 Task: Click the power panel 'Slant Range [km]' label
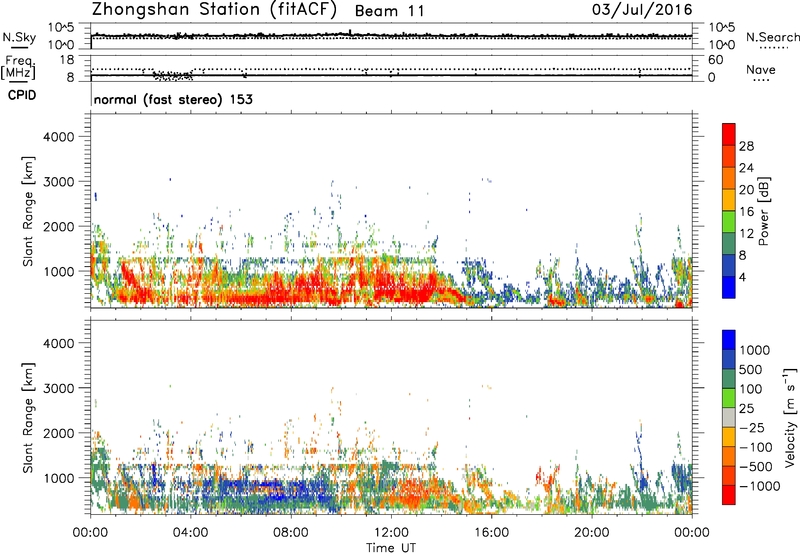tap(28, 211)
